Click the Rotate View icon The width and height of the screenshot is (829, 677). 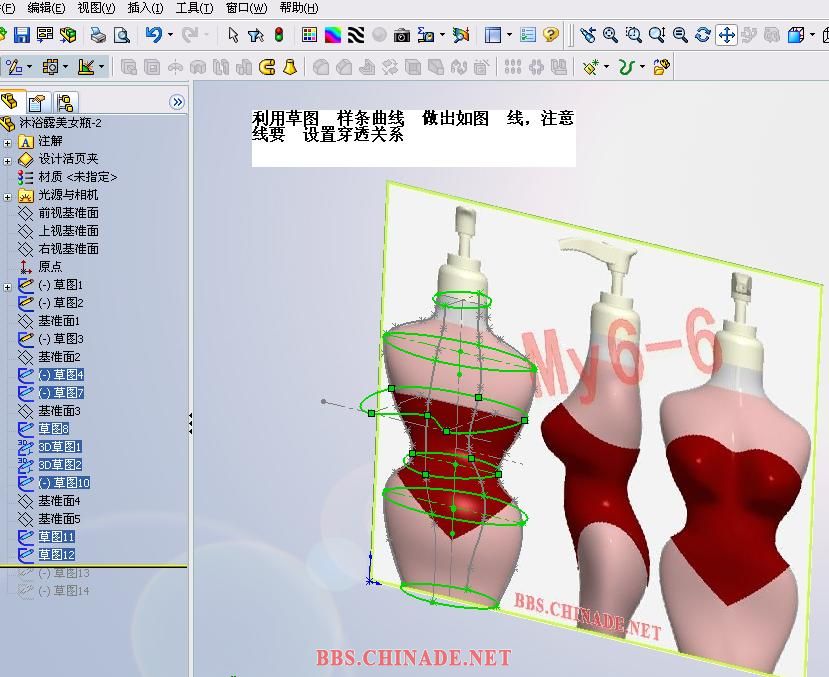click(x=703, y=35)
